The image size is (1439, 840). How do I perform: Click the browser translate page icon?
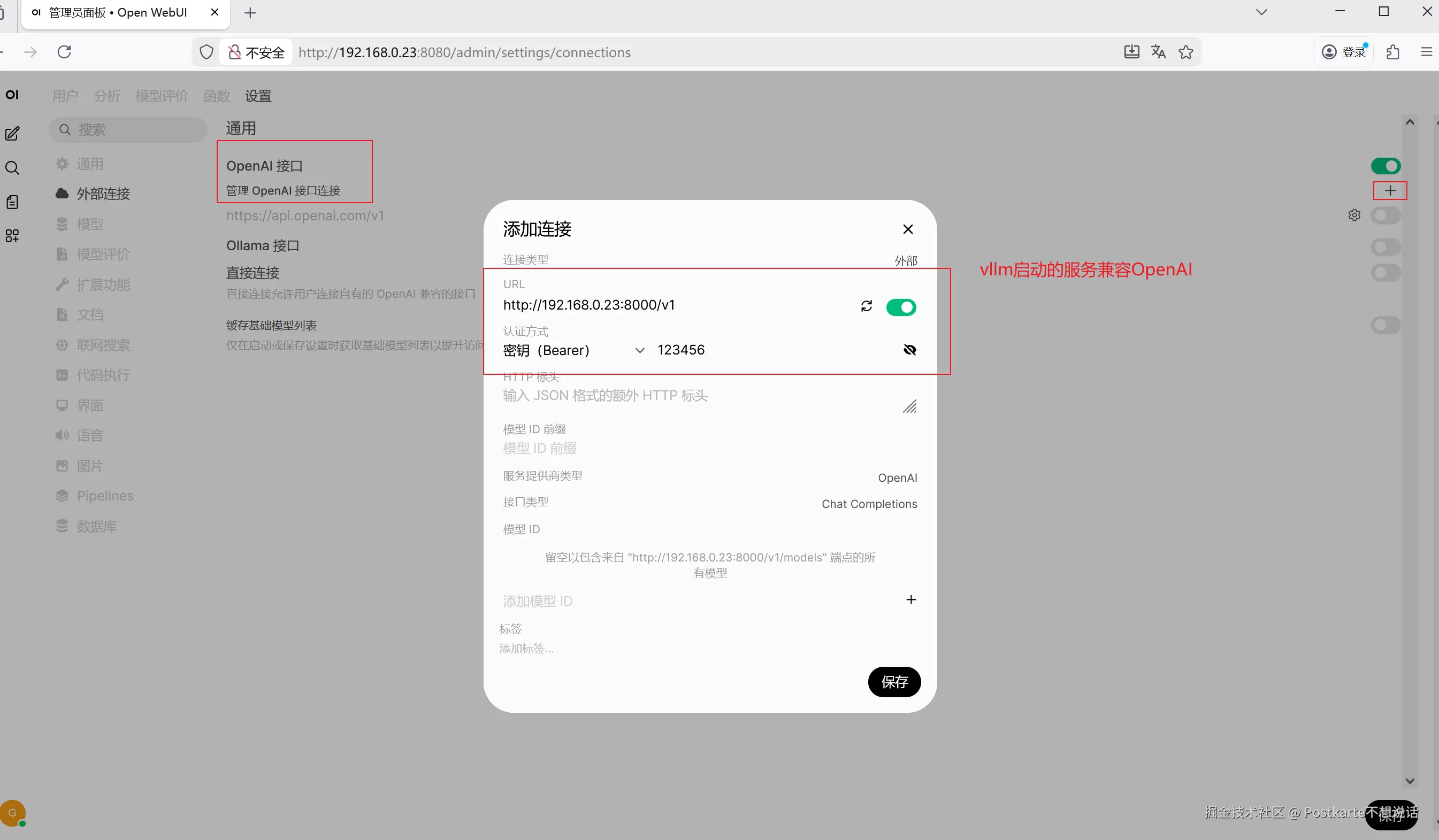1159,52
